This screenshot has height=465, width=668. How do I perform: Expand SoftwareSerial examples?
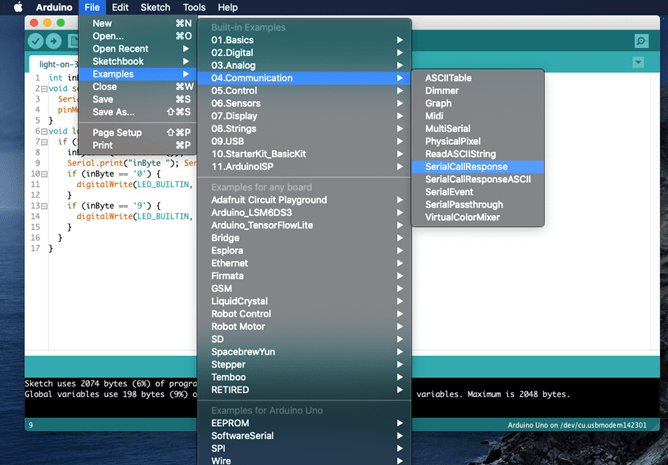tap(304, 436)
